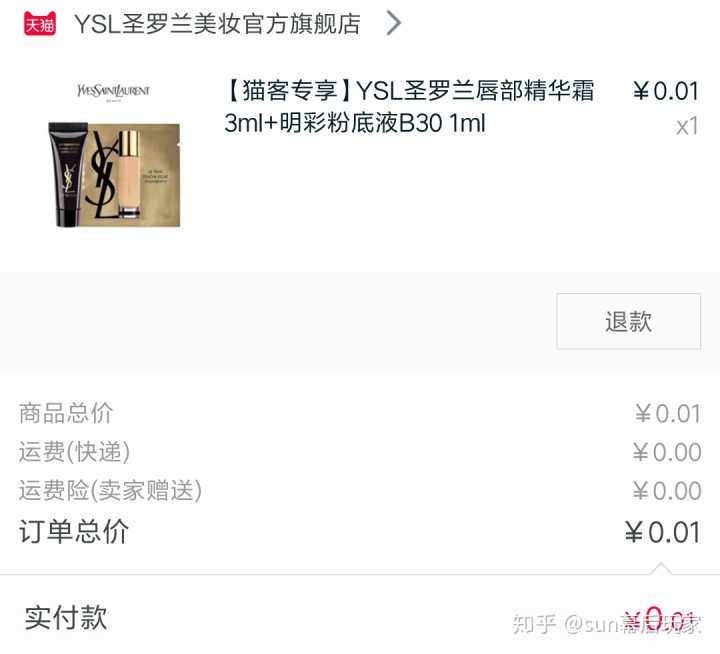
Task: Tap the 订单总价 order total label
Action: tap(74, 532)
